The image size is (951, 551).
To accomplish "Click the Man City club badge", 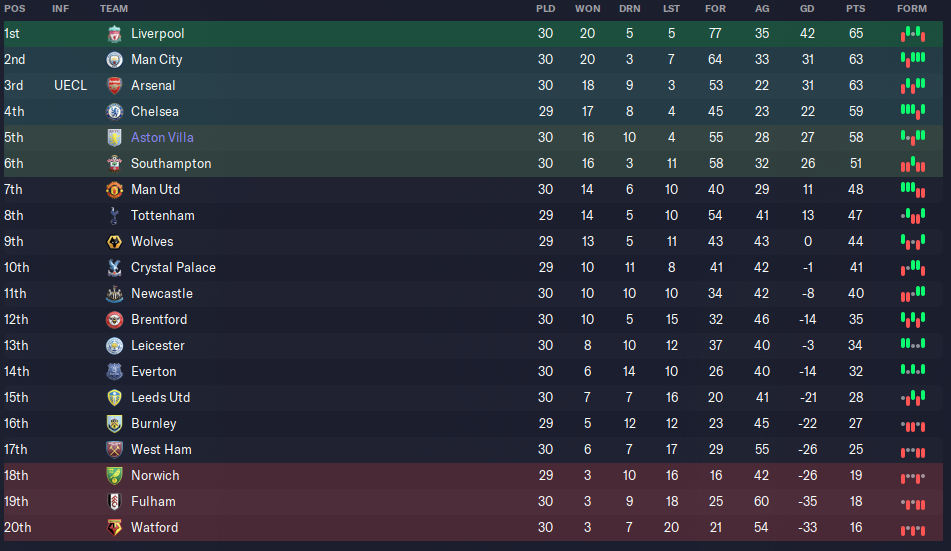I will point(114,60).
